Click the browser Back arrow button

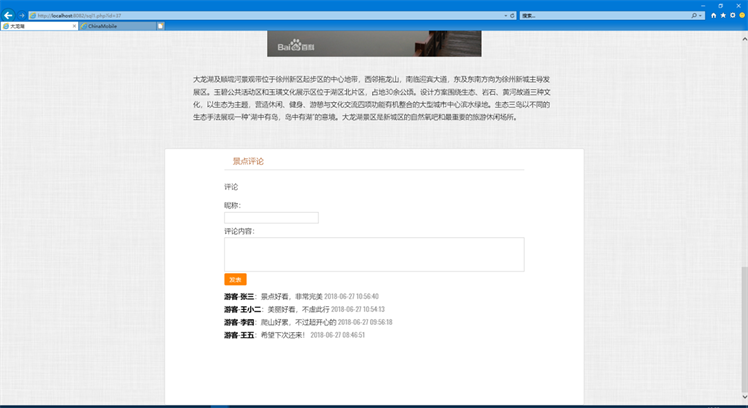[8, 15]
